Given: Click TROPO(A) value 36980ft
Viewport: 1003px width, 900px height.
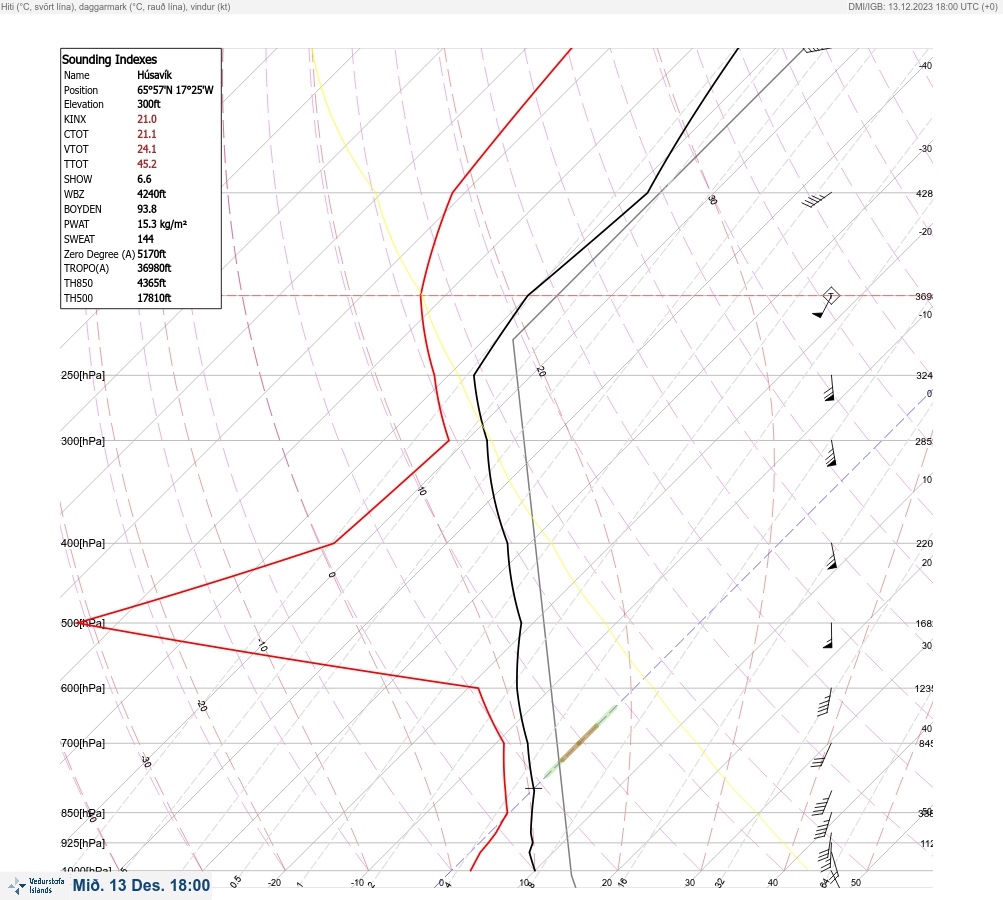Looking at the screenshot, I should point(154,268).
